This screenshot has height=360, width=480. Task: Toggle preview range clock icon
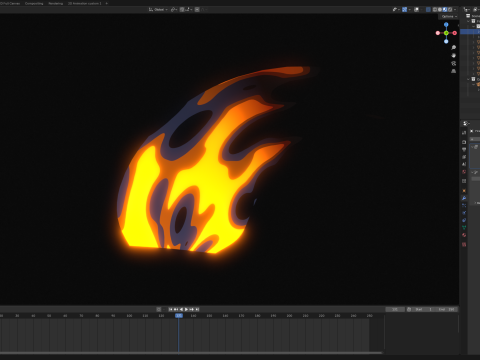[x=409, y=309]
